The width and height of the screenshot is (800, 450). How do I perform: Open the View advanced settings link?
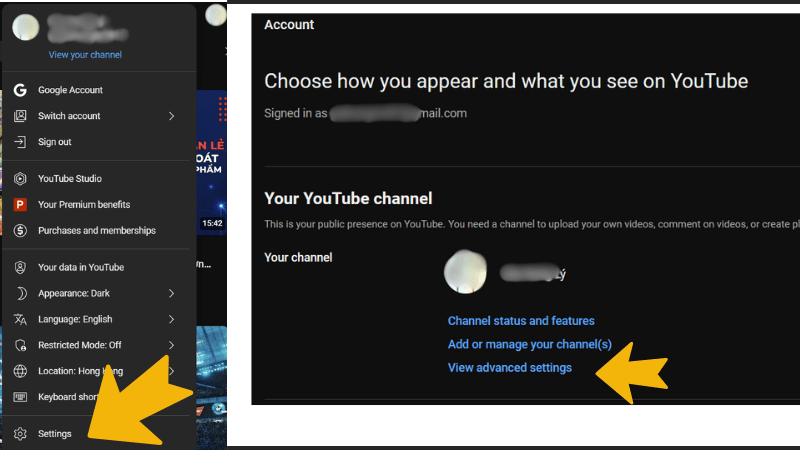510,368
